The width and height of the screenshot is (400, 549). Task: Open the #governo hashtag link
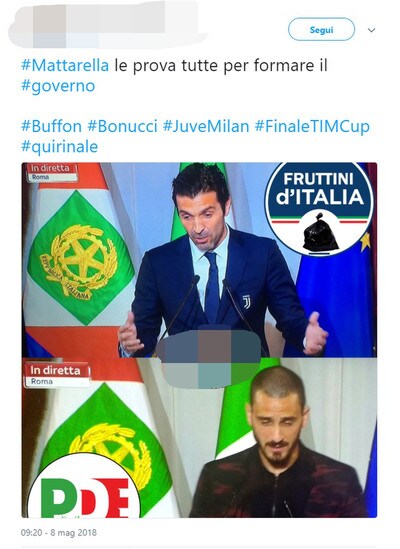tap(58, 86)
